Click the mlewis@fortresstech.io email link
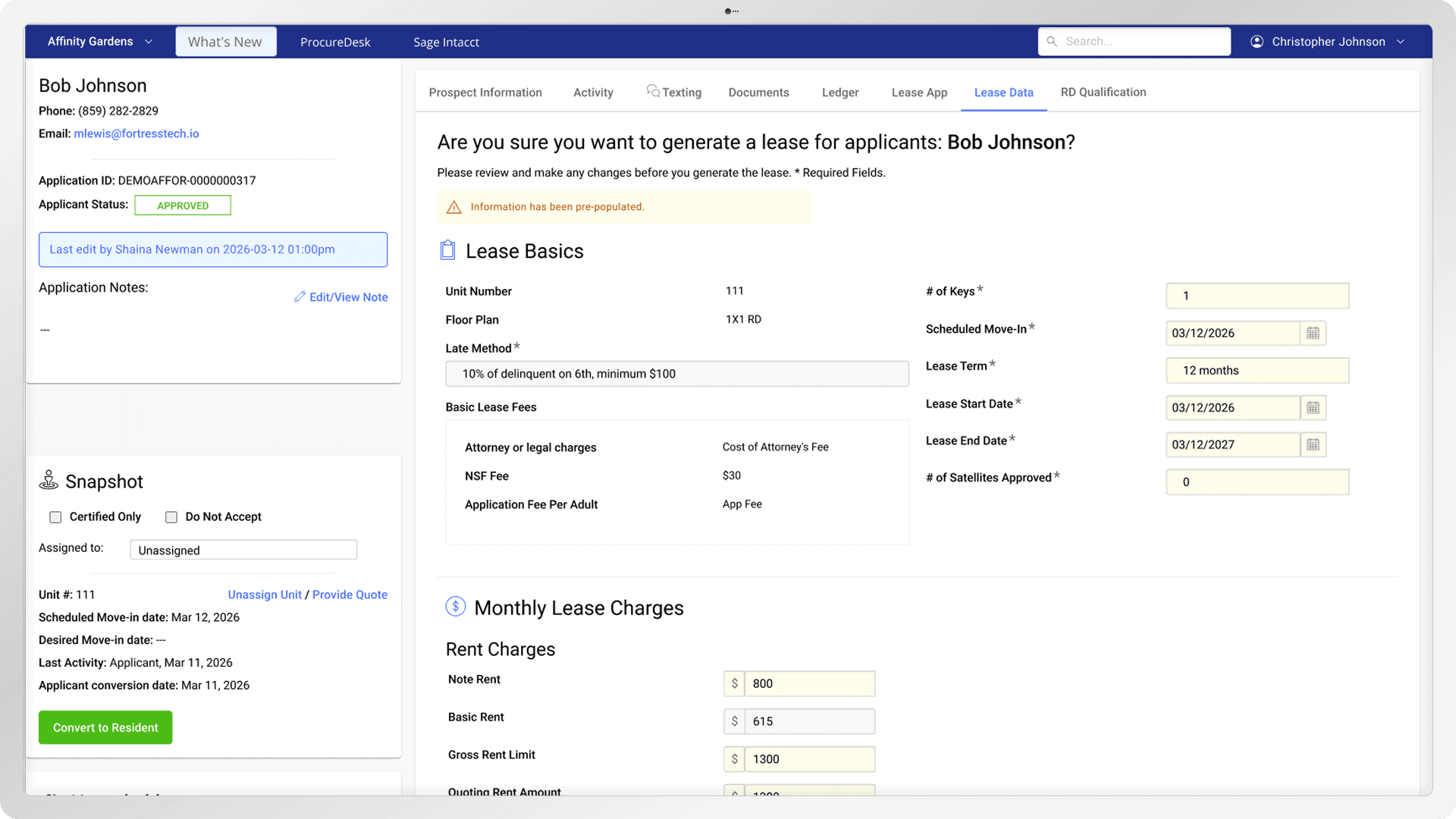1456x819 pixels. (136, 134)
